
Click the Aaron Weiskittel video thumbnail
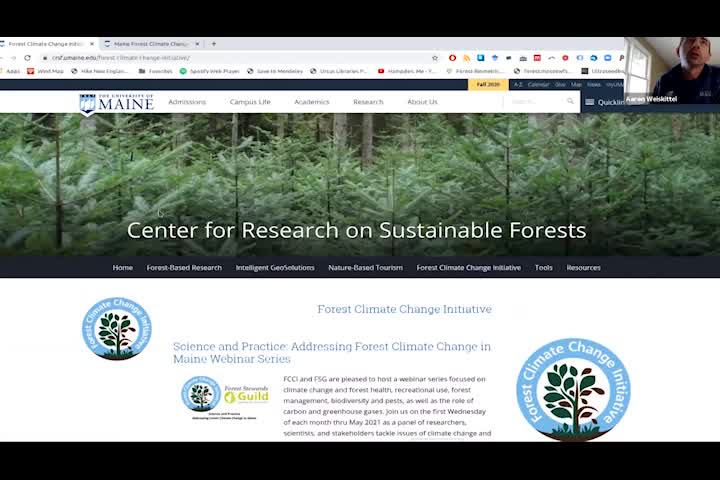pos(672,71)
